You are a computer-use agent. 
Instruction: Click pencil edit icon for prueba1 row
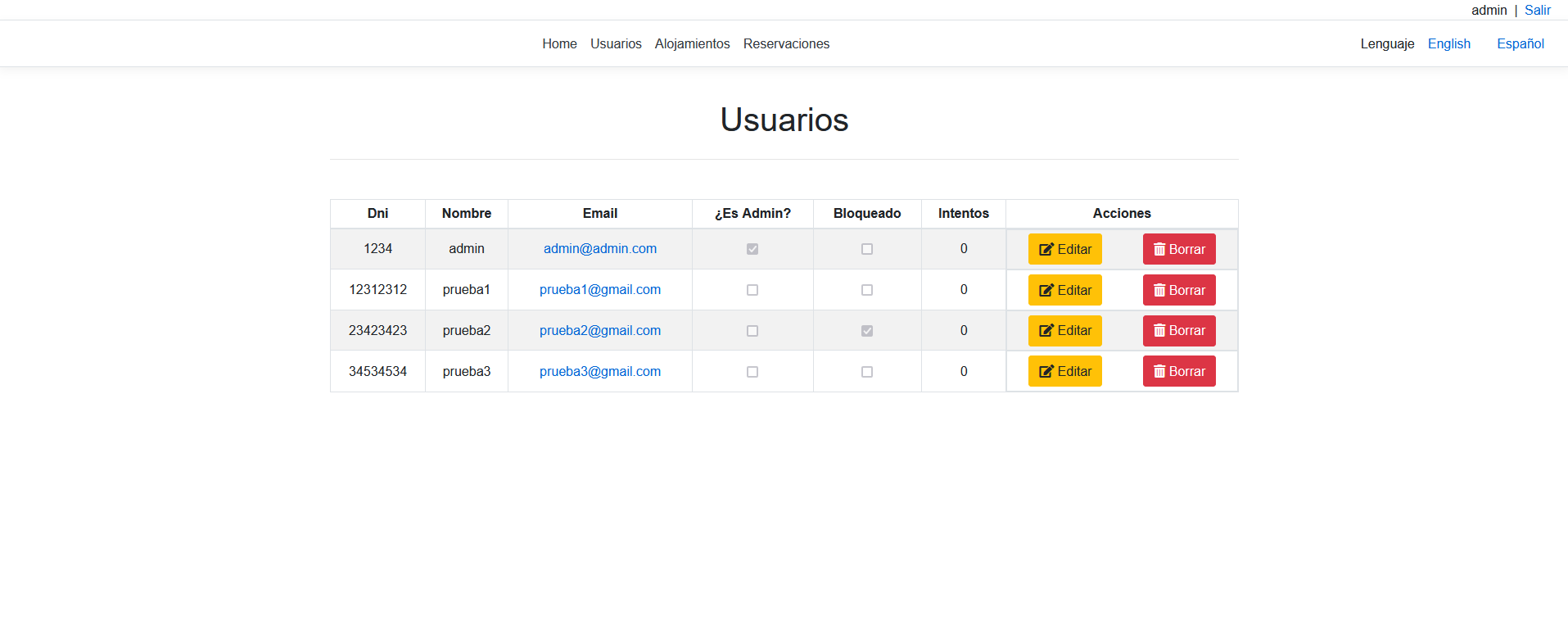(x=1046, y=290)
